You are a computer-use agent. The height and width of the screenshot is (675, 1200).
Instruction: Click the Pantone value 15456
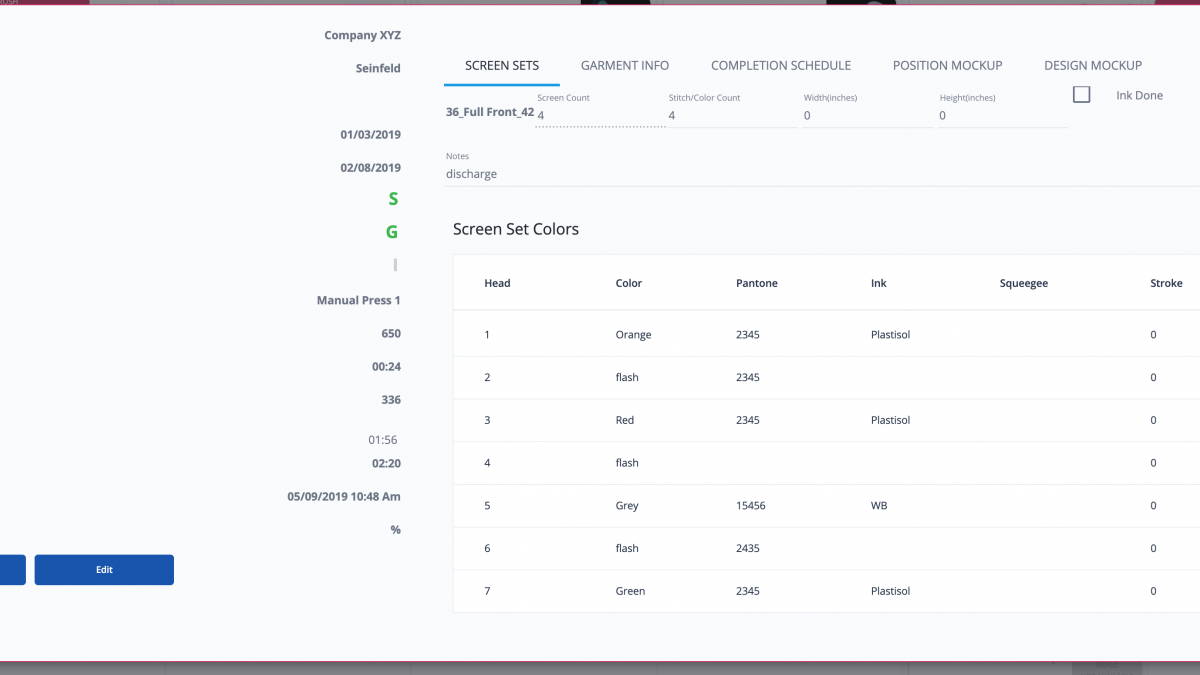click(750, 506)
